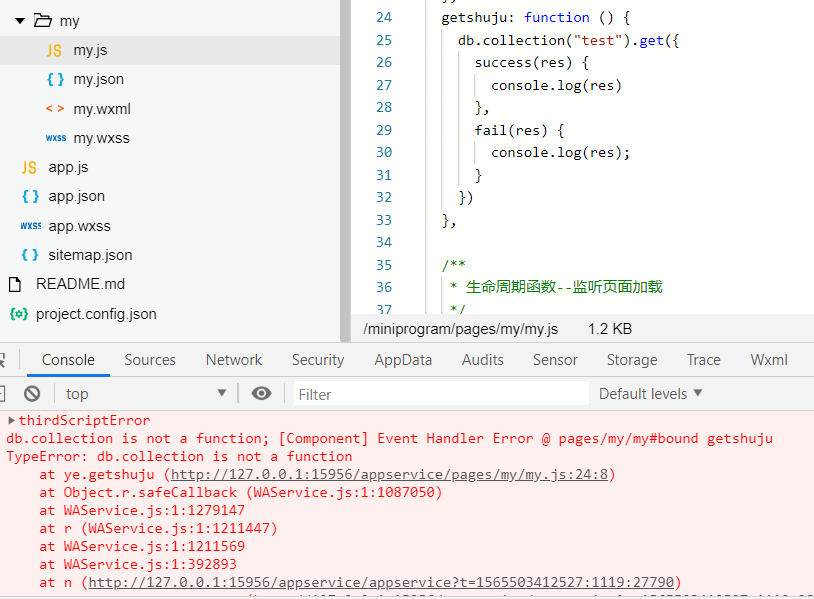Switch to the Network tab
The width and height of the screenshot is (814, 599).
point(234,360)
